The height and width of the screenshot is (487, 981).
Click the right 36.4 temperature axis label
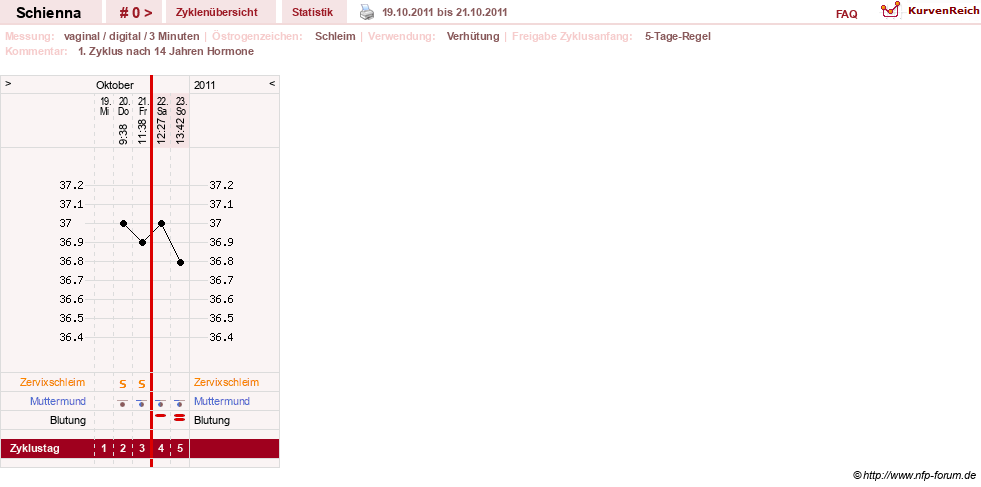tap(221, 337)
